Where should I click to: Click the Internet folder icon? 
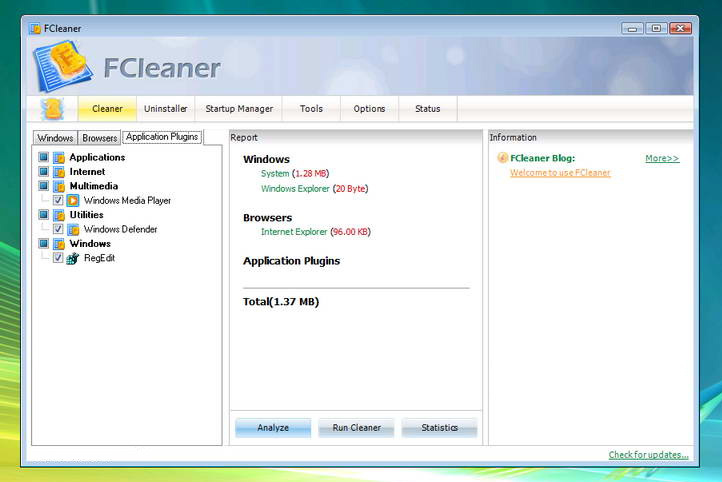[x=59, y=172]
